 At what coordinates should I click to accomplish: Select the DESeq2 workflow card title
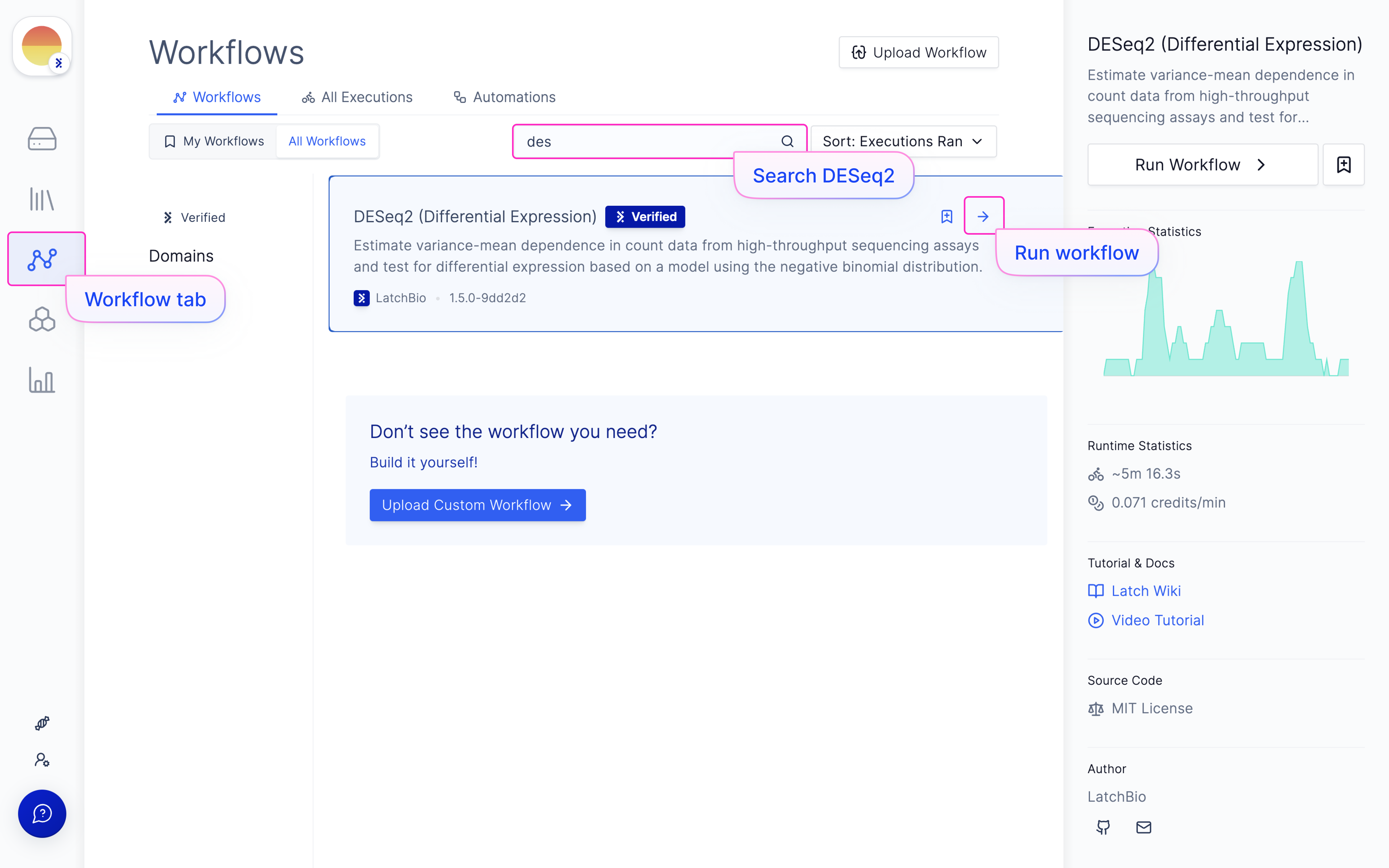(x=475, y=216)
